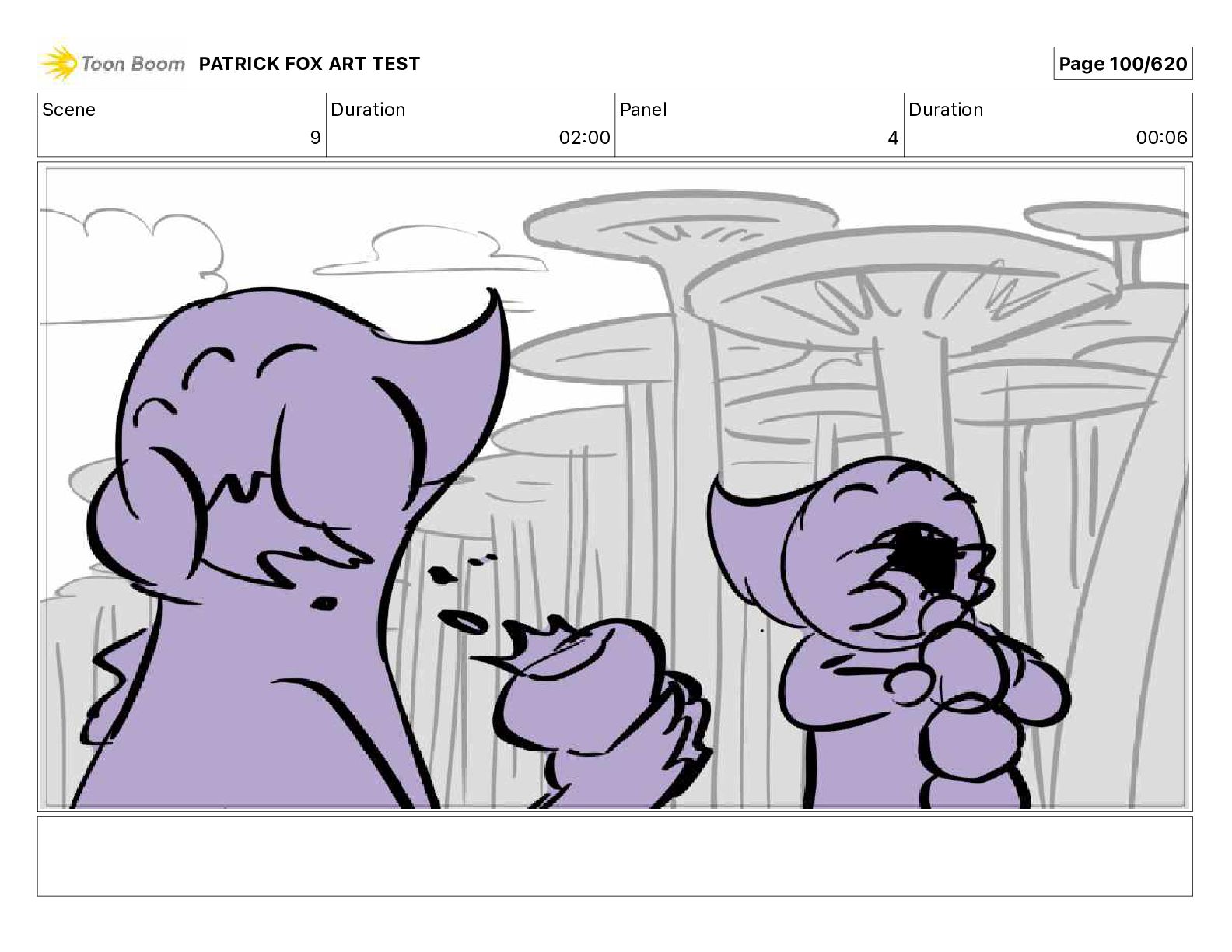This screenshot has width=1232, height=952.
Task: Click the panel Duration 00:06 value
Action: point(1161,138)
